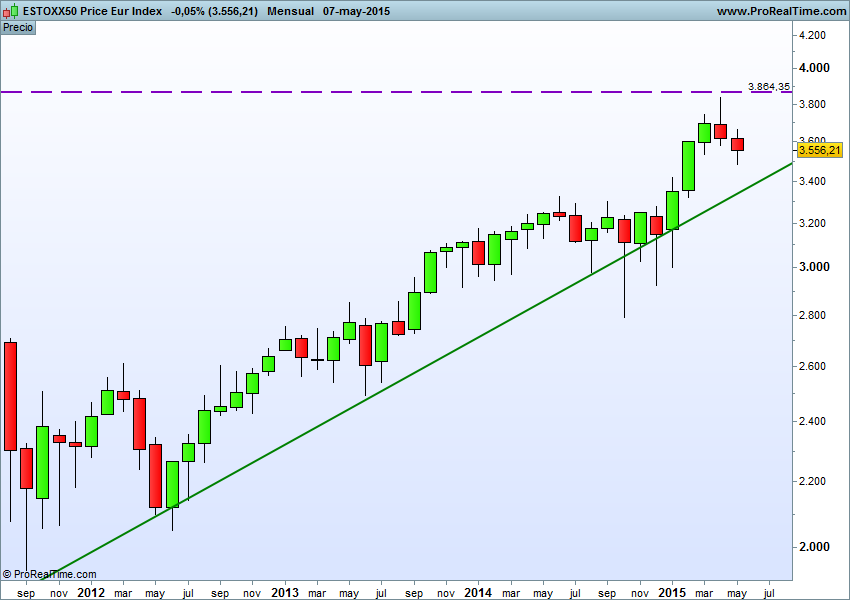
Task: Click the yellow 3.556,21 current price tag
Action: [820, 151]
